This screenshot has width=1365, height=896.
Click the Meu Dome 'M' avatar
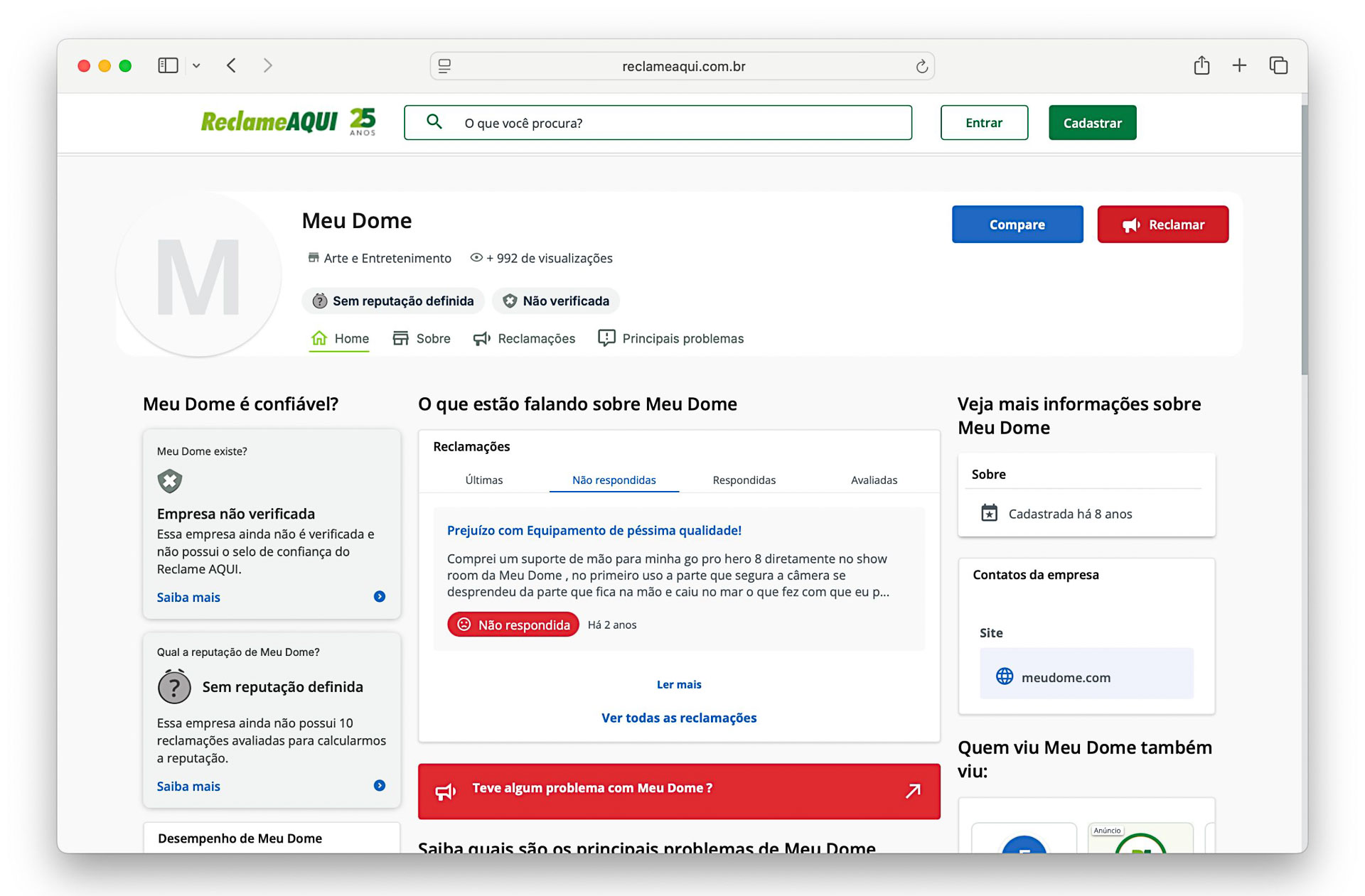(198, 276)
